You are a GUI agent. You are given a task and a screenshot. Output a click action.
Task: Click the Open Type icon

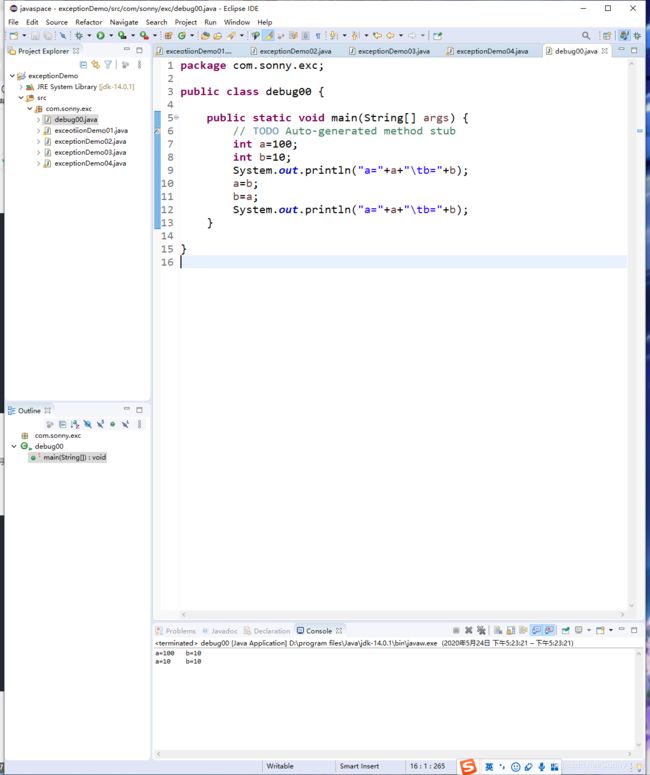[x=205, y=36]
